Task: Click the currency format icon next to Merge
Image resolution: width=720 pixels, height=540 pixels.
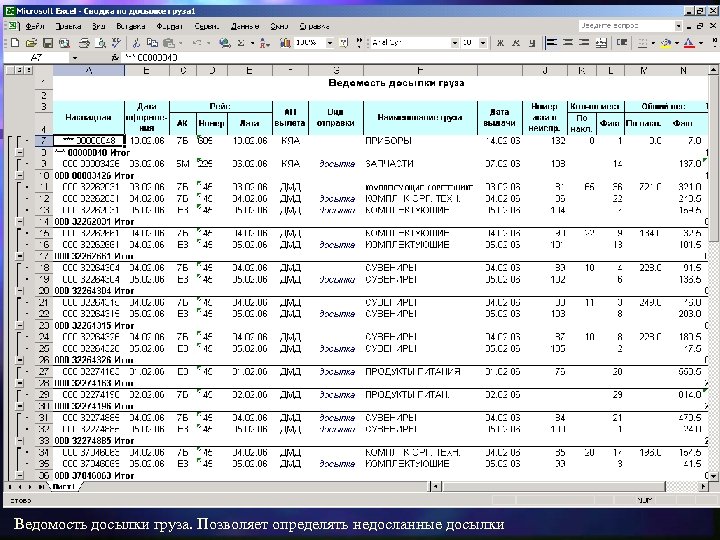Action: click(622, 43)
